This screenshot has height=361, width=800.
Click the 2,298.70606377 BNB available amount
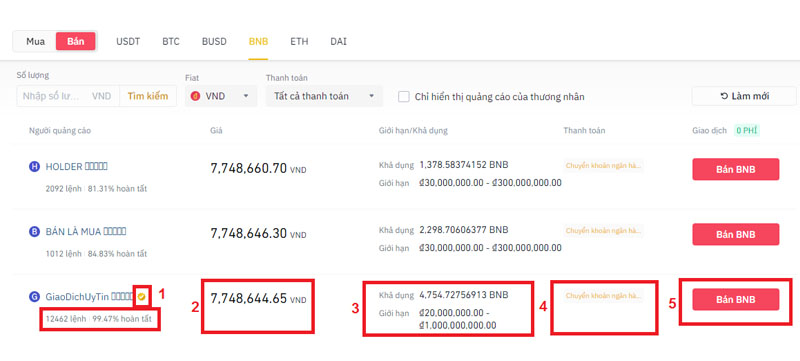[x=464, y=230]
